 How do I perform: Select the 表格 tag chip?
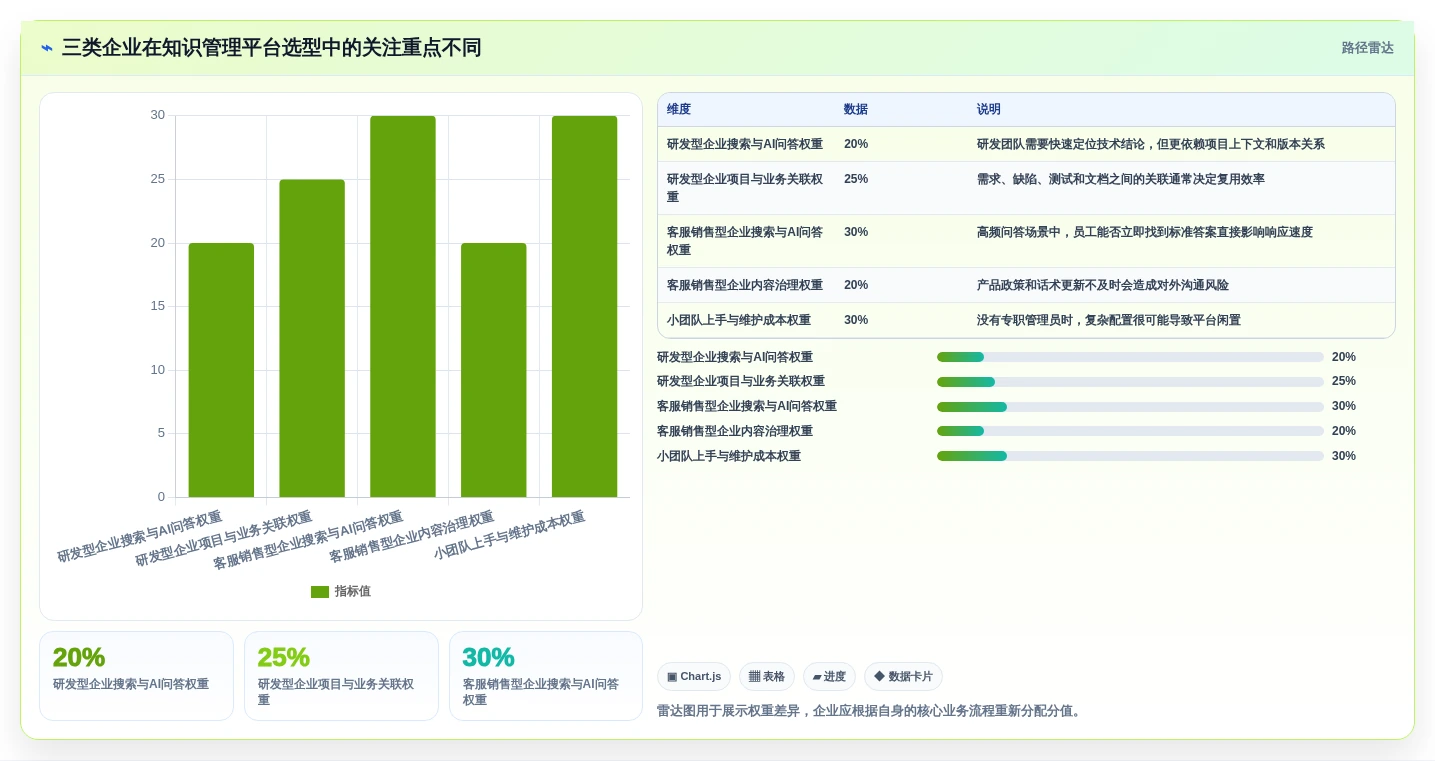click(767, 677)
